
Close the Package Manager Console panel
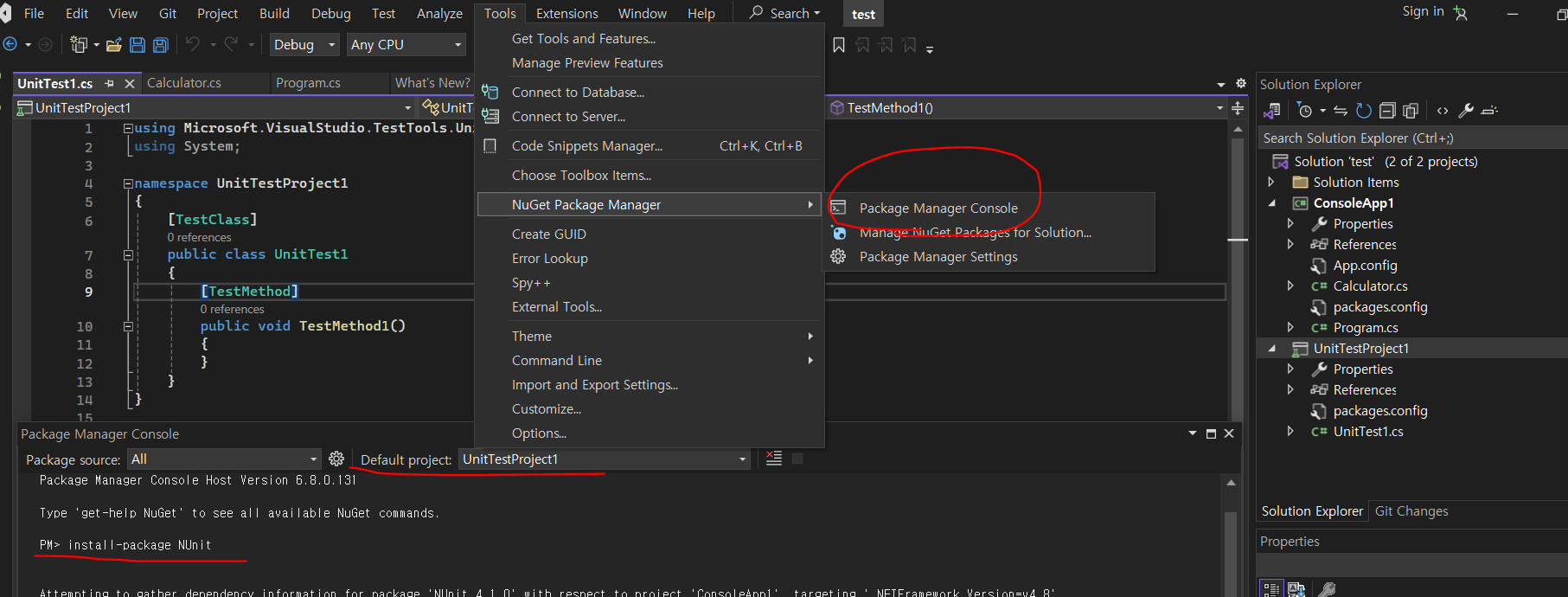pyautogui.click(x=1229, y=433)
